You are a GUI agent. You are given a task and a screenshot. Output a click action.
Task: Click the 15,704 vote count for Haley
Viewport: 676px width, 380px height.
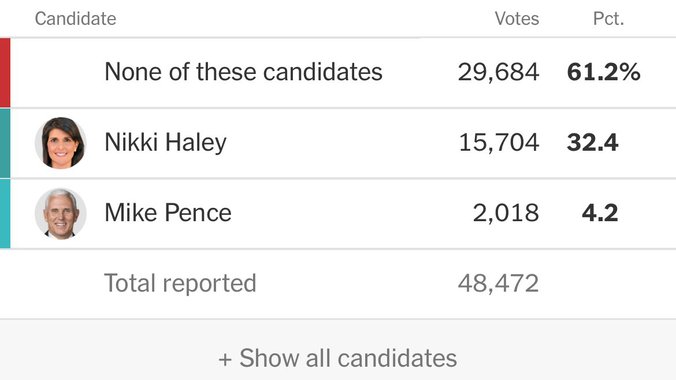tap(499, 142)
